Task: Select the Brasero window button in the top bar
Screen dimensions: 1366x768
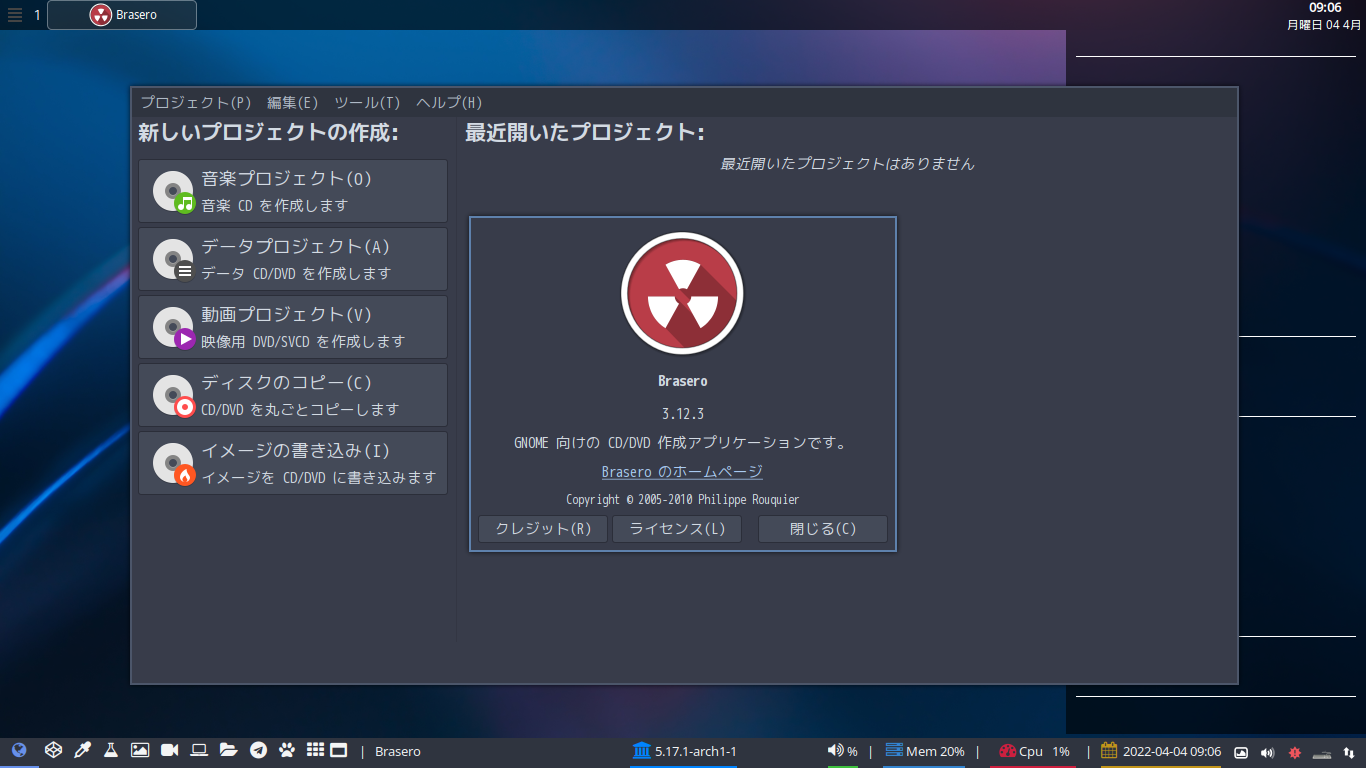Action: (122, 15)
